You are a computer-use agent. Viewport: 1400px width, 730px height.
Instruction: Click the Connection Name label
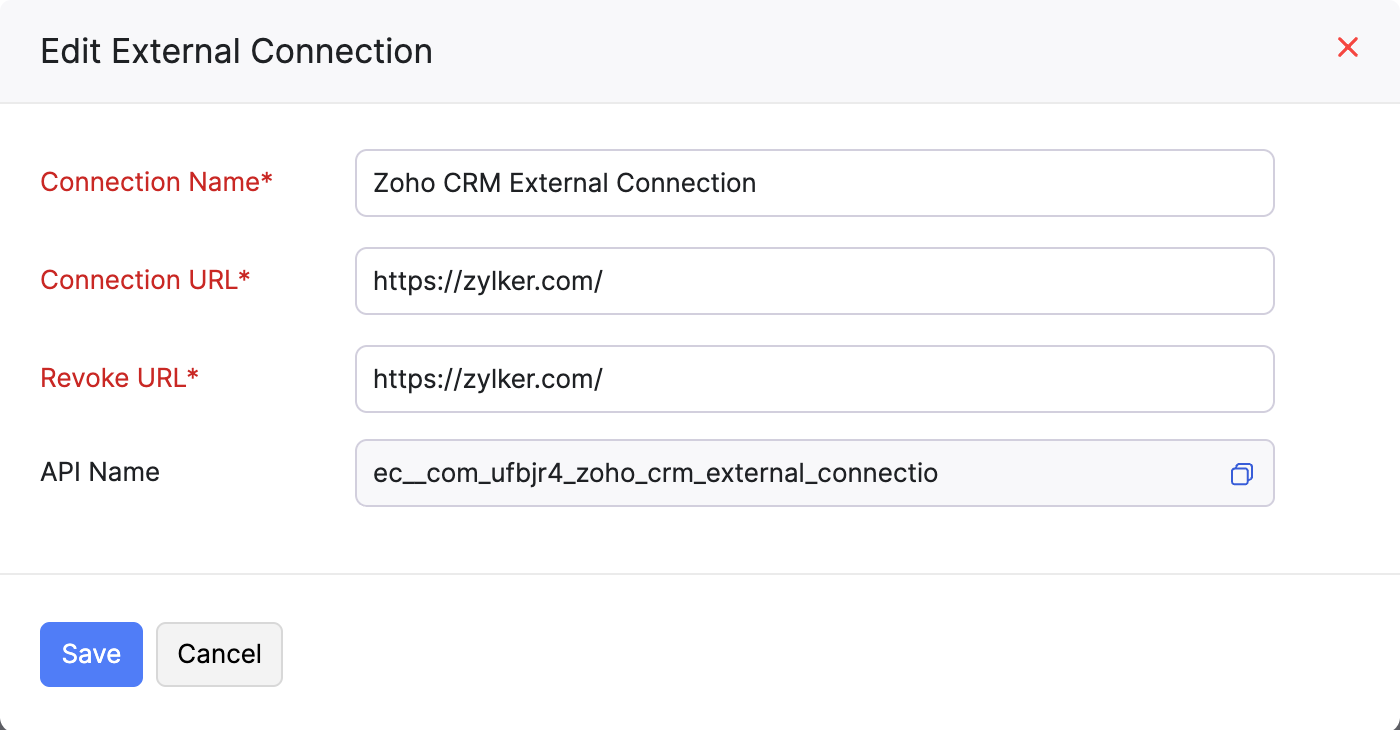pyautogui.click(x=156, y=183)
